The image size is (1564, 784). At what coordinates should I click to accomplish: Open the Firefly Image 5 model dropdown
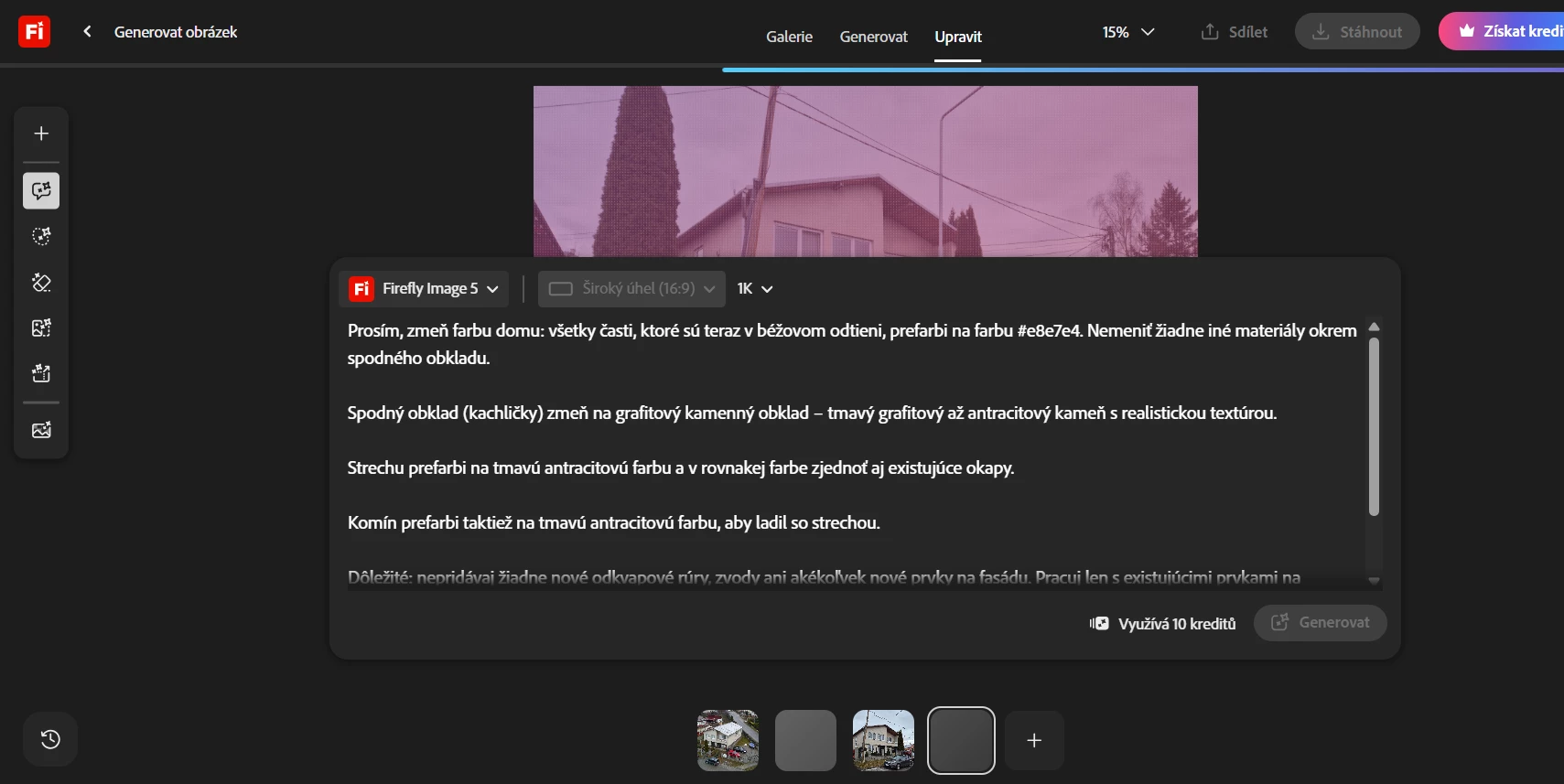click(x=424, y=289)
